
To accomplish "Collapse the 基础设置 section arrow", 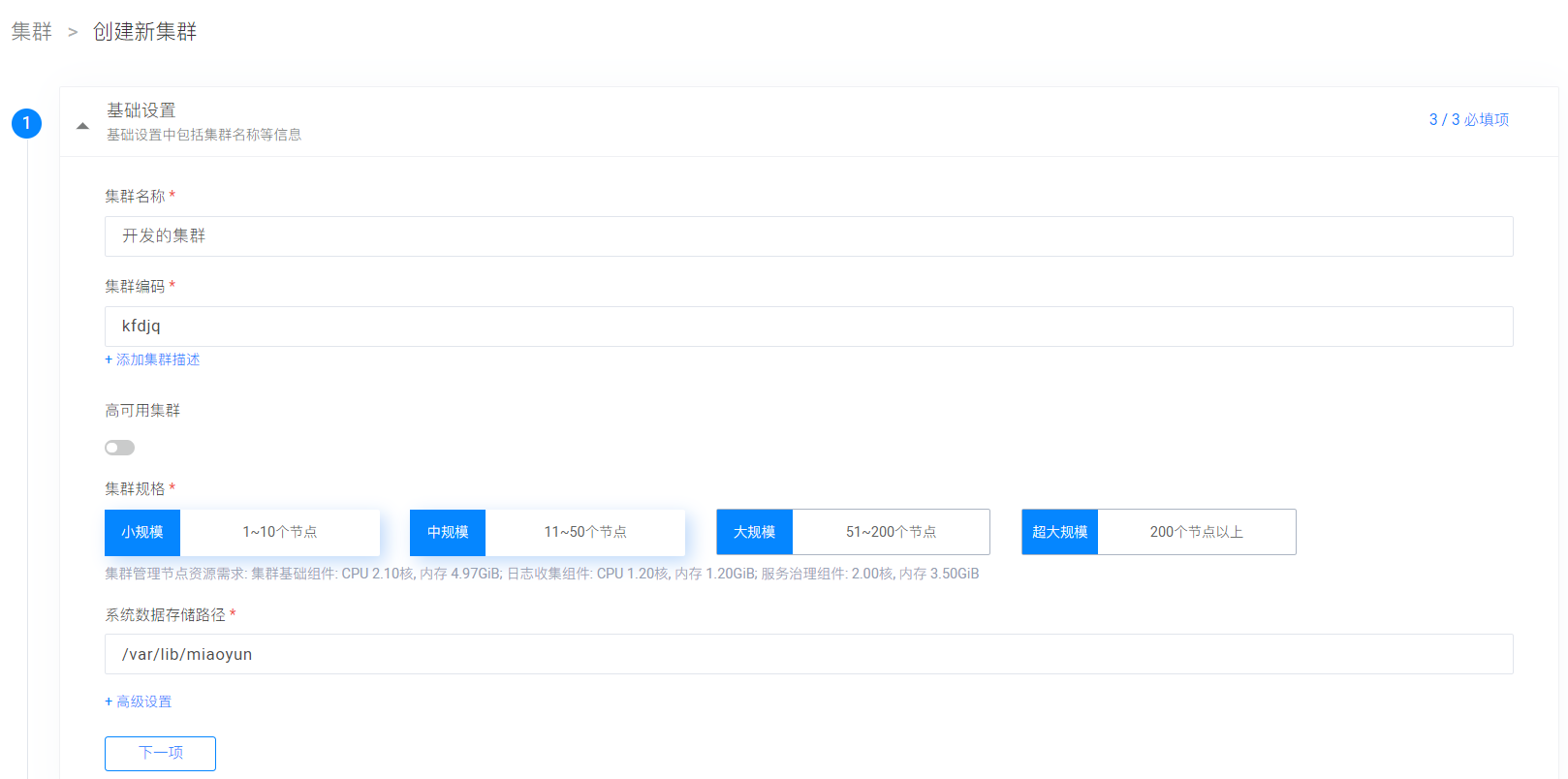I will [82, 126].
